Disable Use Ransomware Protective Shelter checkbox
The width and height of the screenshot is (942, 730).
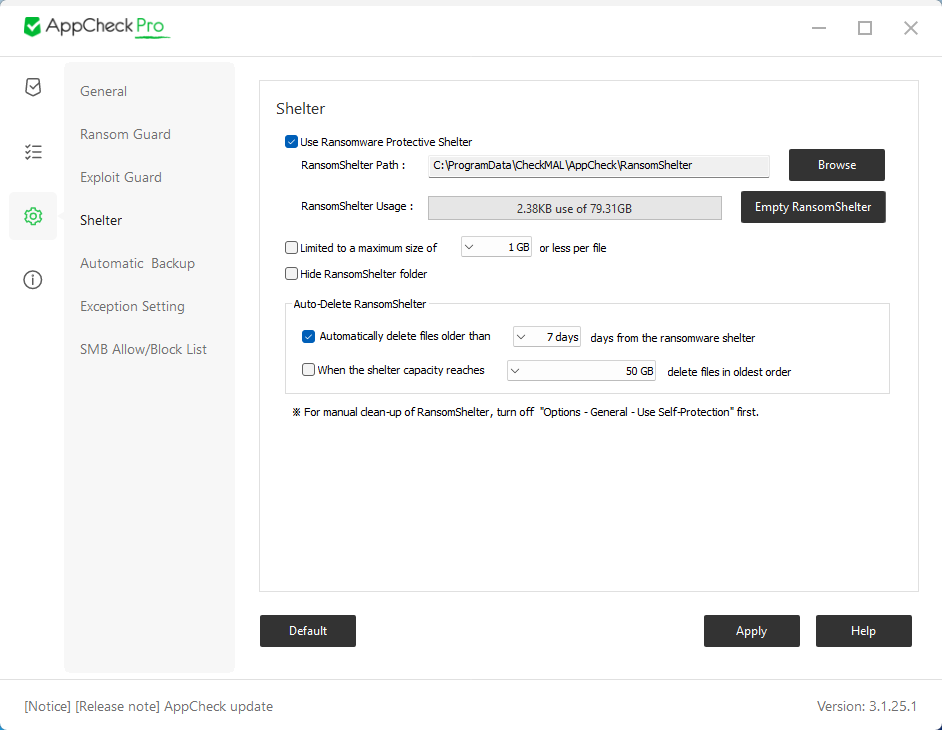[291, 142]
